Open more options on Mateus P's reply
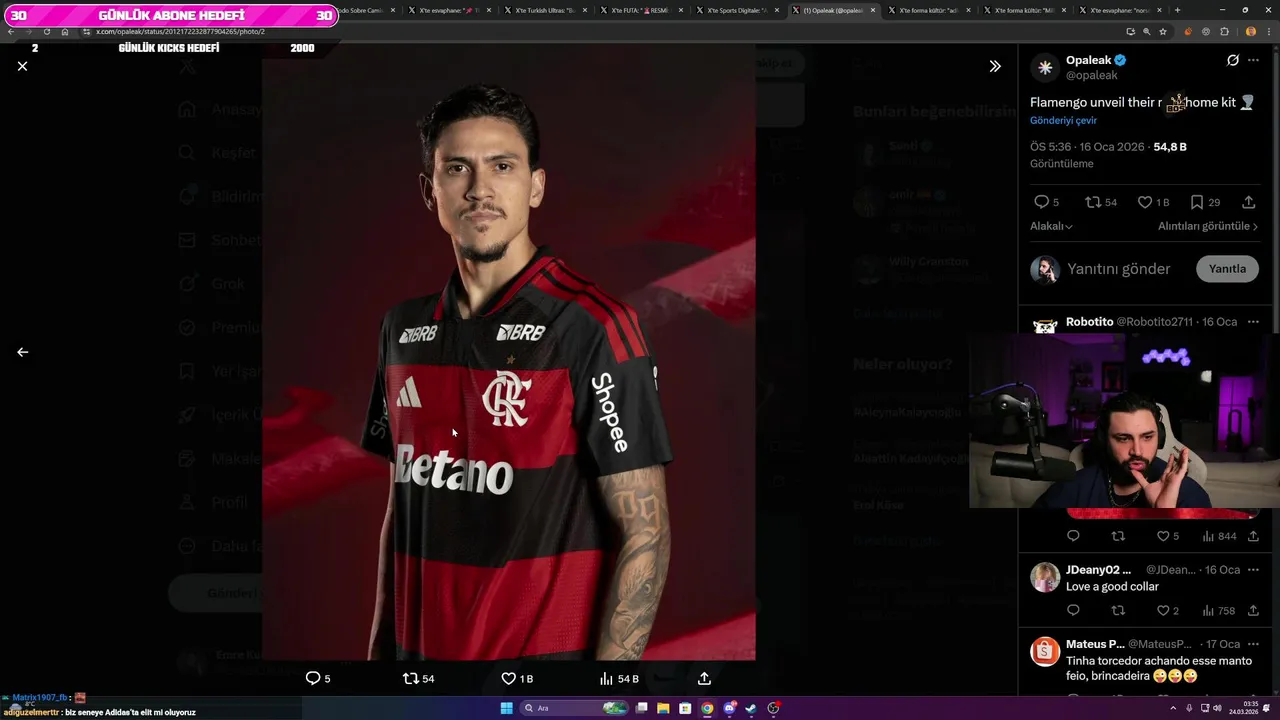The height and width of the screenshot is (720, 1280). tap(1253, 644)
